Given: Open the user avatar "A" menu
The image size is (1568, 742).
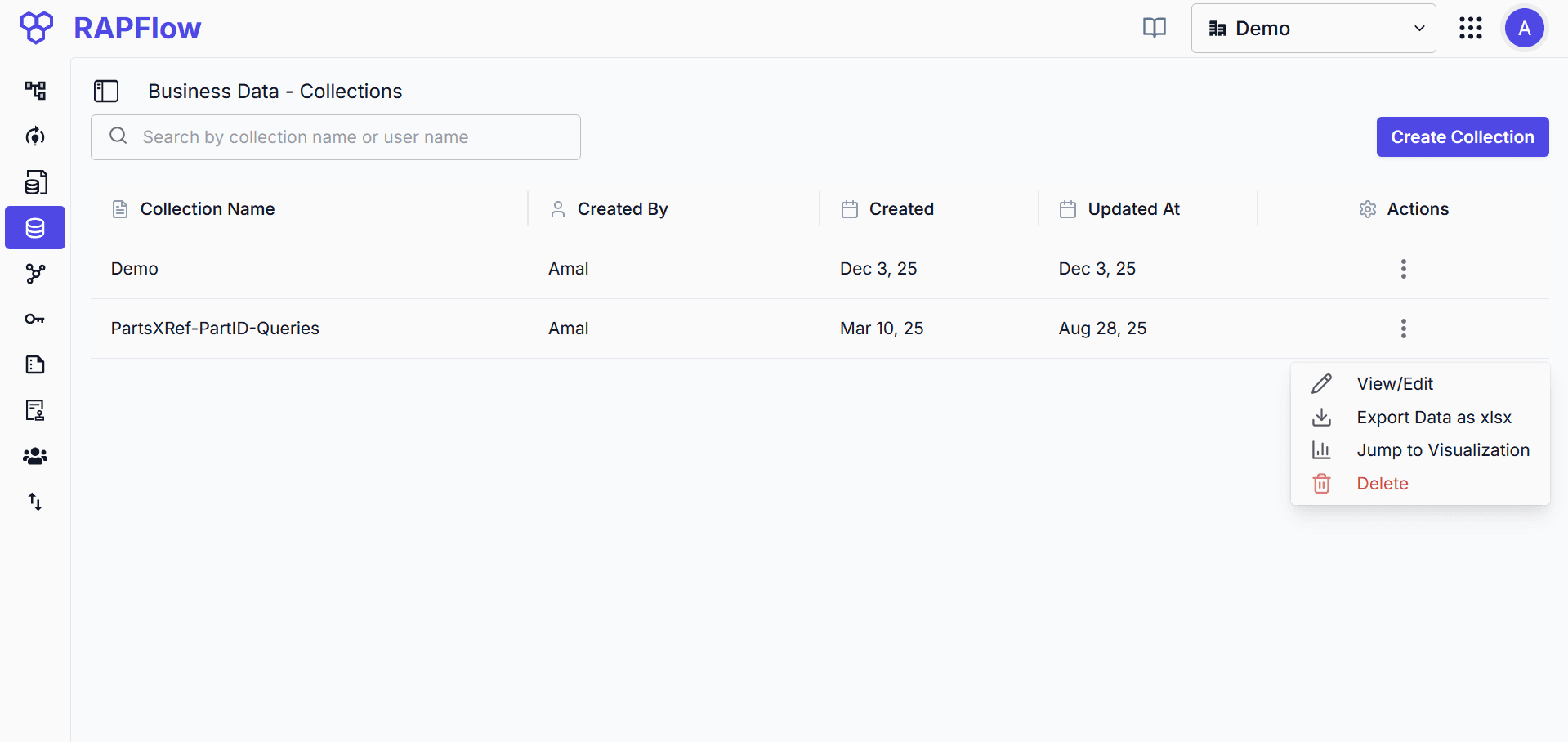Looking at the screenshot, I should [x=1524, y=28].
